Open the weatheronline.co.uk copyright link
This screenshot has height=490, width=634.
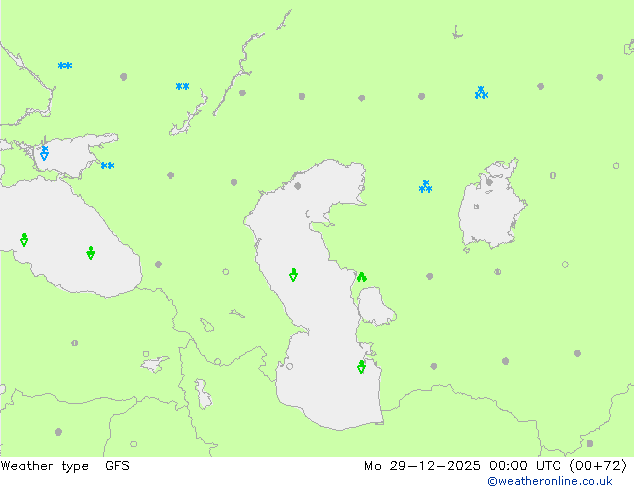(x=550, y=481)
